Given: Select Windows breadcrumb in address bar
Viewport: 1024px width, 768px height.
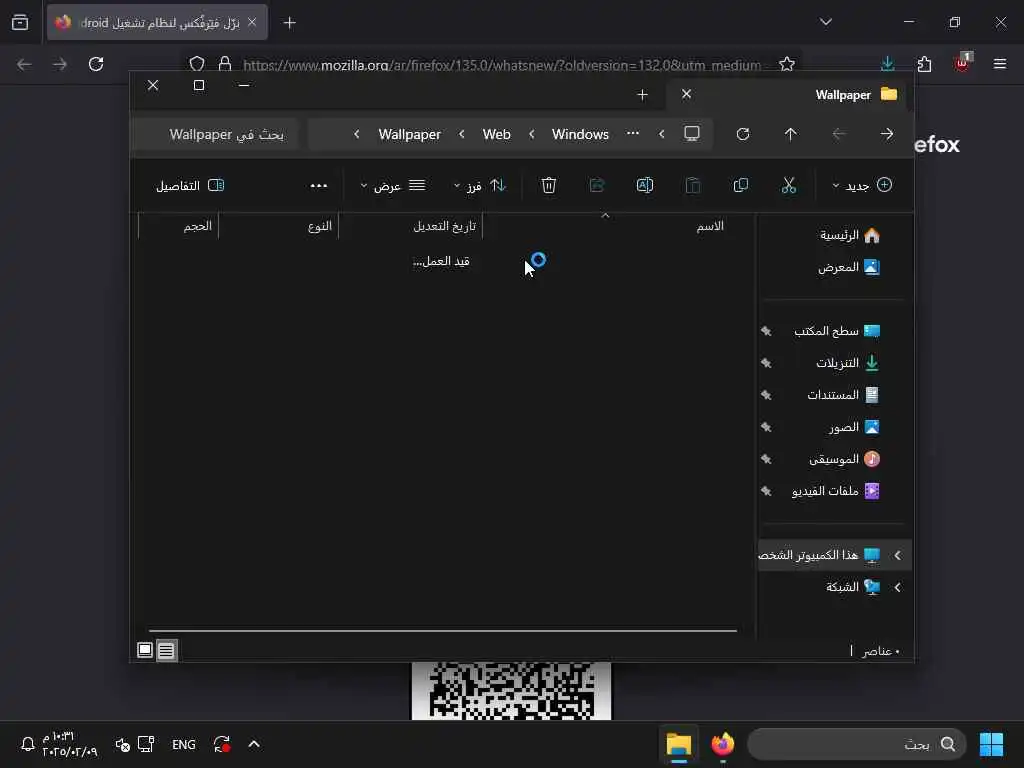Looking at the screenshot, I should pos(580,134).
